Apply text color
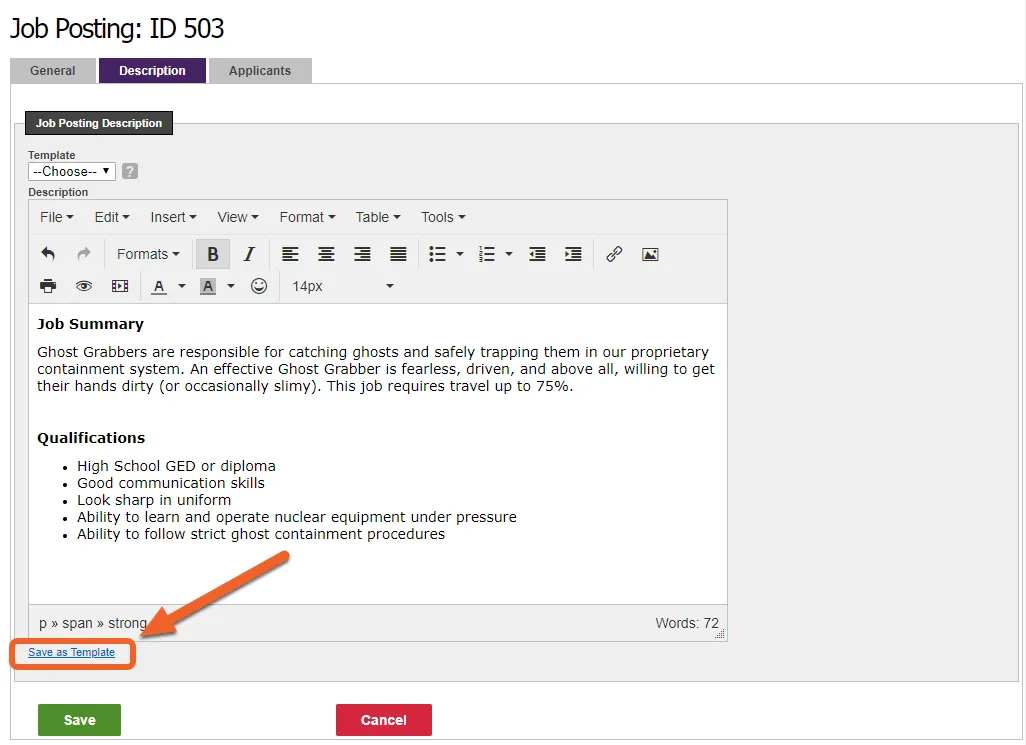The image size is (1026, 745). pyautogui.click(x=159, y=286)
